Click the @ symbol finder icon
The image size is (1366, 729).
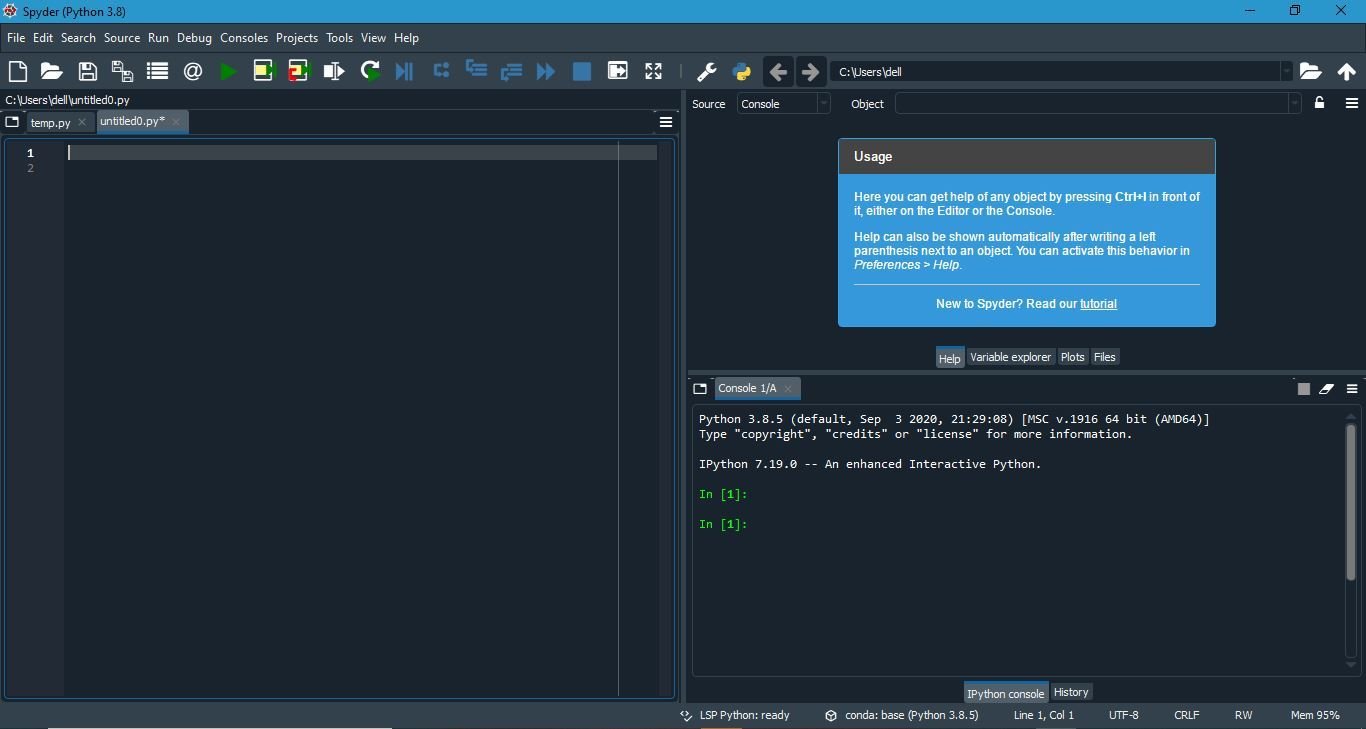[x=193, y=71]
